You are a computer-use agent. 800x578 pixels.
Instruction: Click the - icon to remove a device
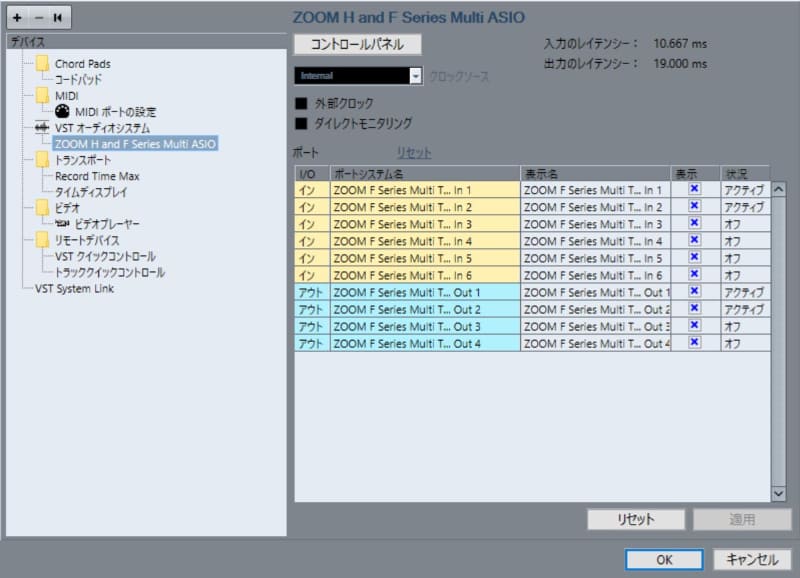click(38, 16)
